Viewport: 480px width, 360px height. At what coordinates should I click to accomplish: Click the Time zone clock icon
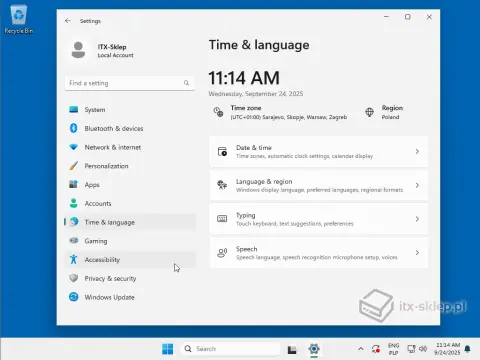pyautogui.click(x=218, y=112)
